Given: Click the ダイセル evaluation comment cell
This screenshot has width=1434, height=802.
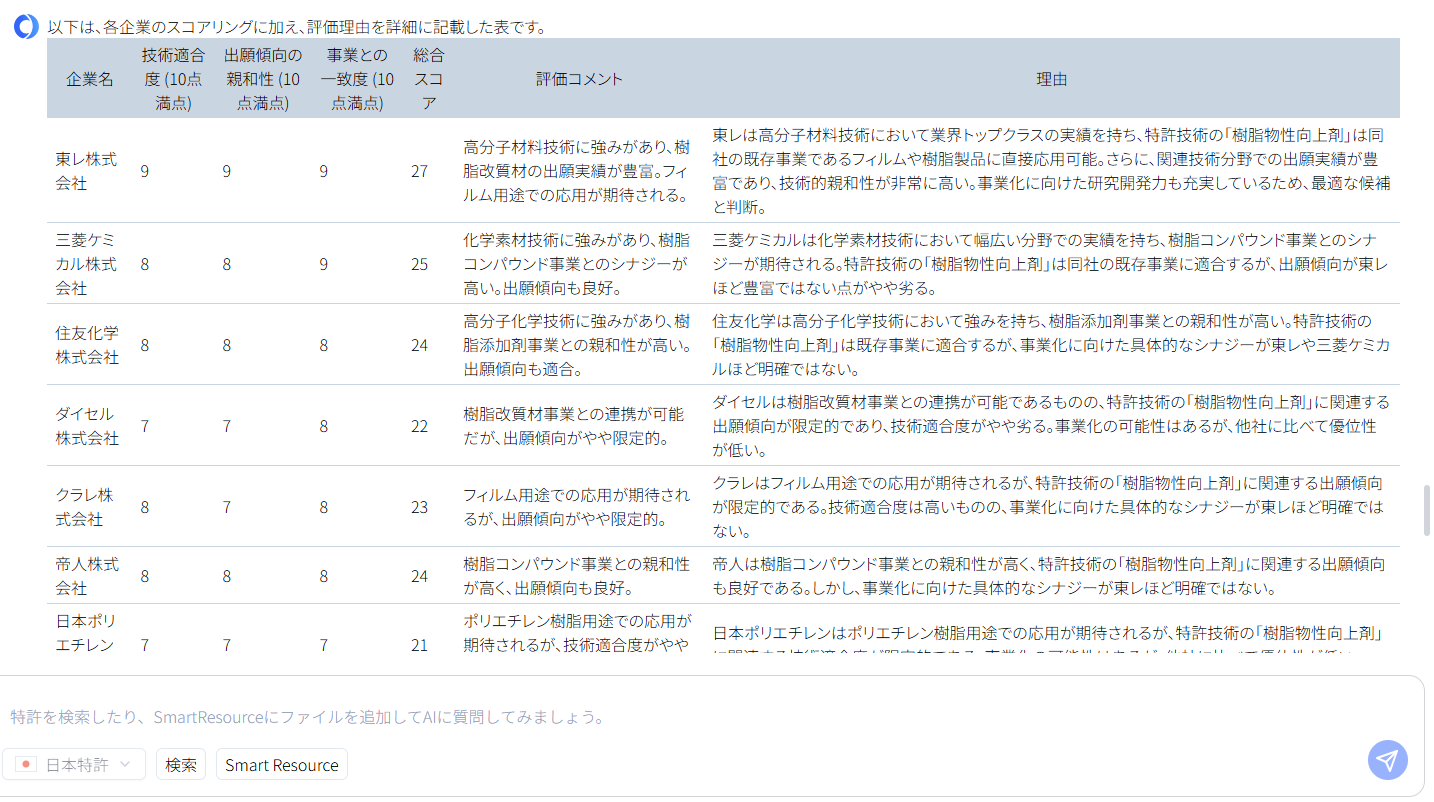Looking at the screenshot, I should point(579,426).
